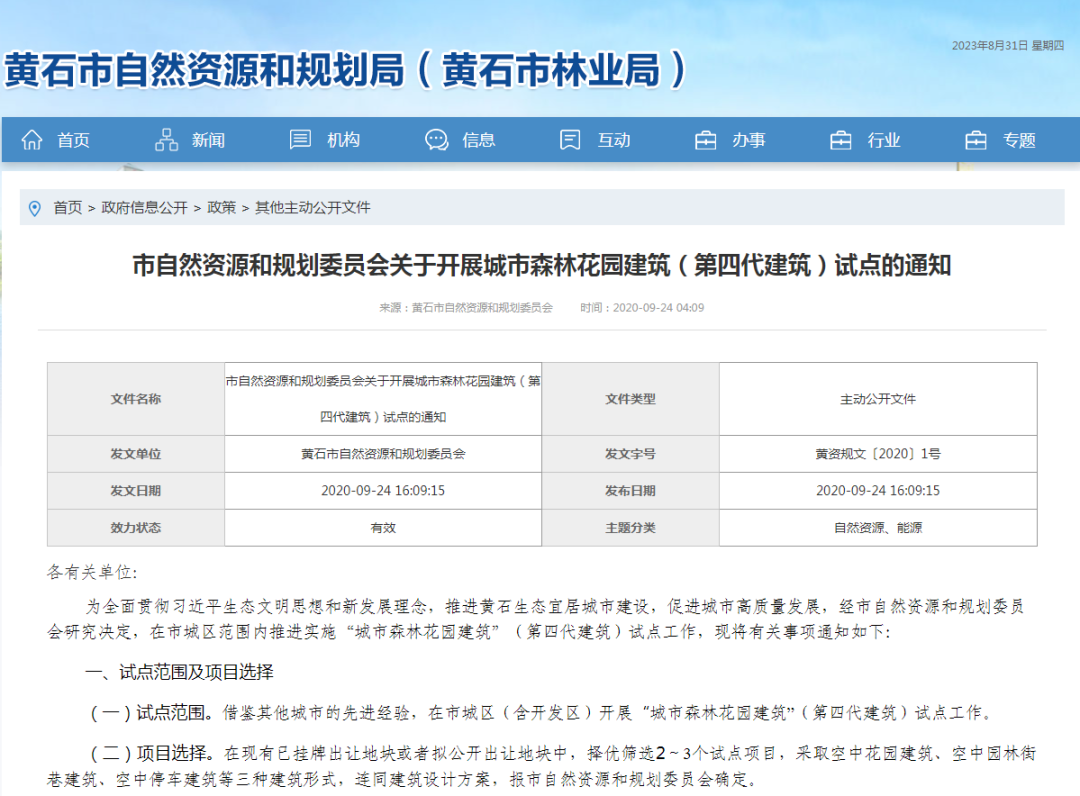Image resolution: width=1080 pixels, height=796 pixels.
Task: Click the 文件类型 table label
Action: (630, 399)
